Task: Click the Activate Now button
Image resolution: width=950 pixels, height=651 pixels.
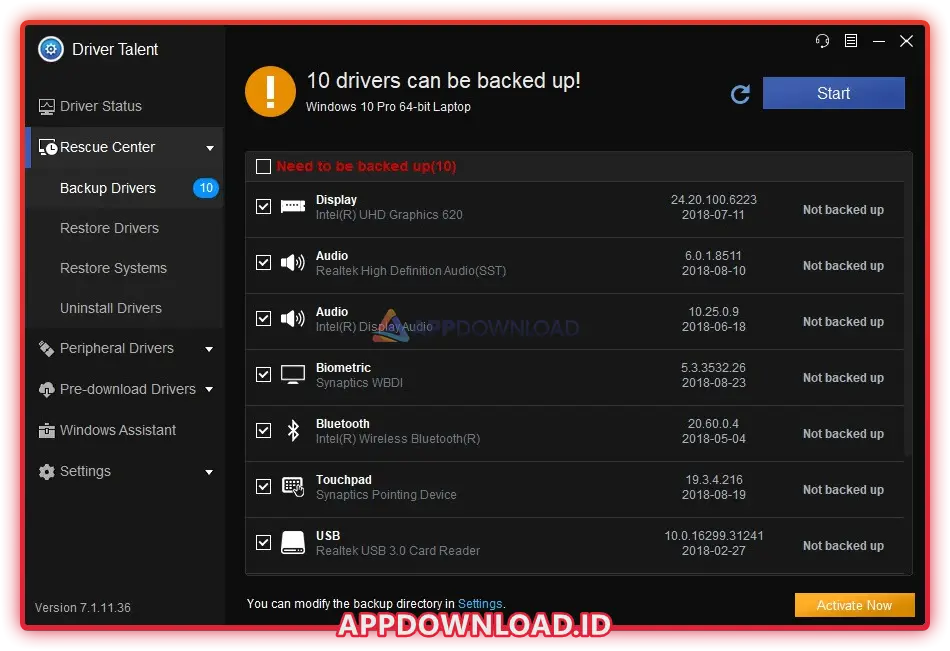Action: 854,605
